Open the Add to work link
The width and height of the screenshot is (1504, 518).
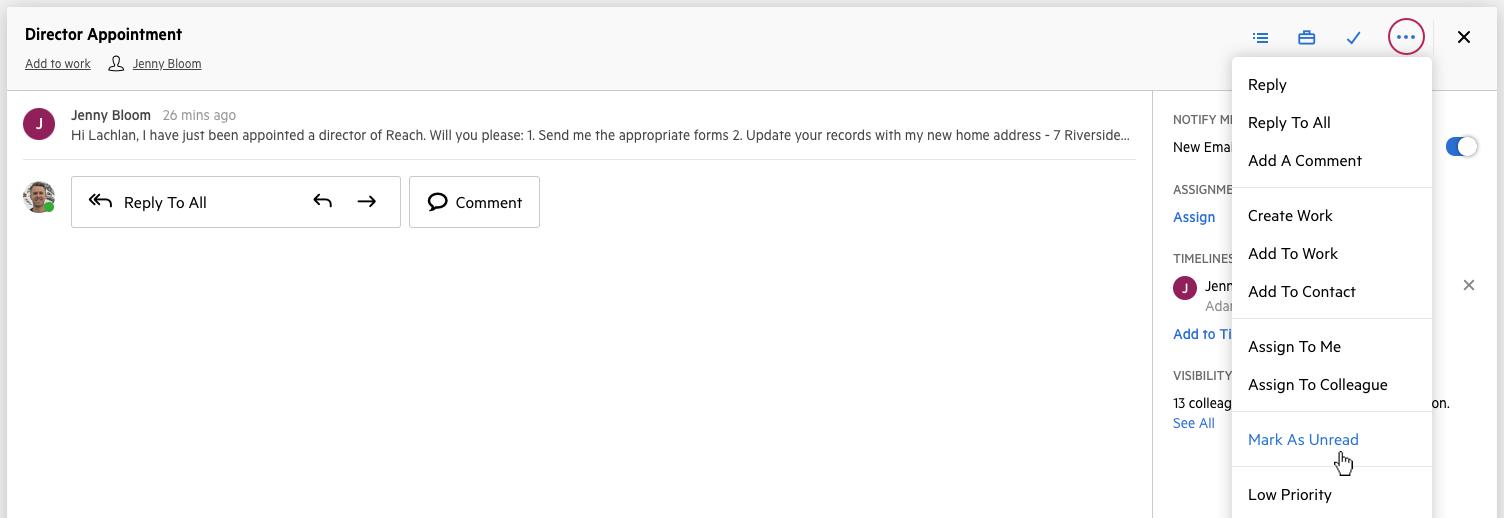(58, 64)
